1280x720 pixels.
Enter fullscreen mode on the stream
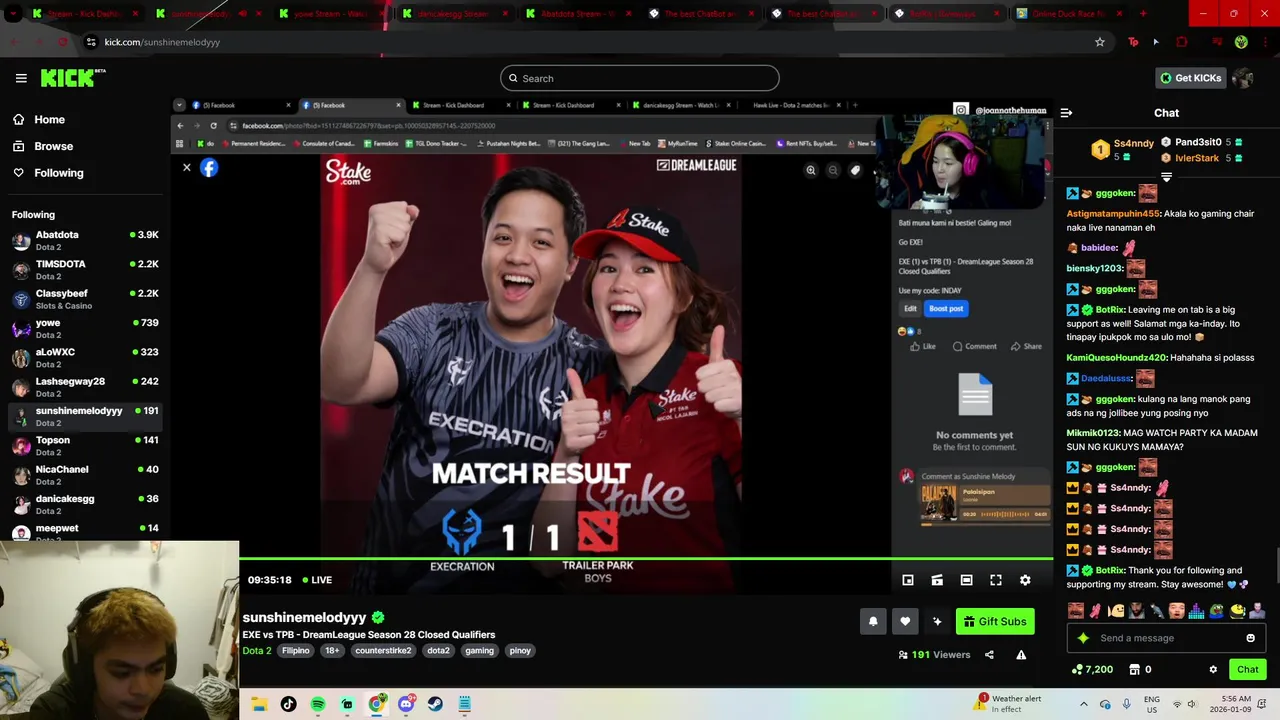click(996, 580)
